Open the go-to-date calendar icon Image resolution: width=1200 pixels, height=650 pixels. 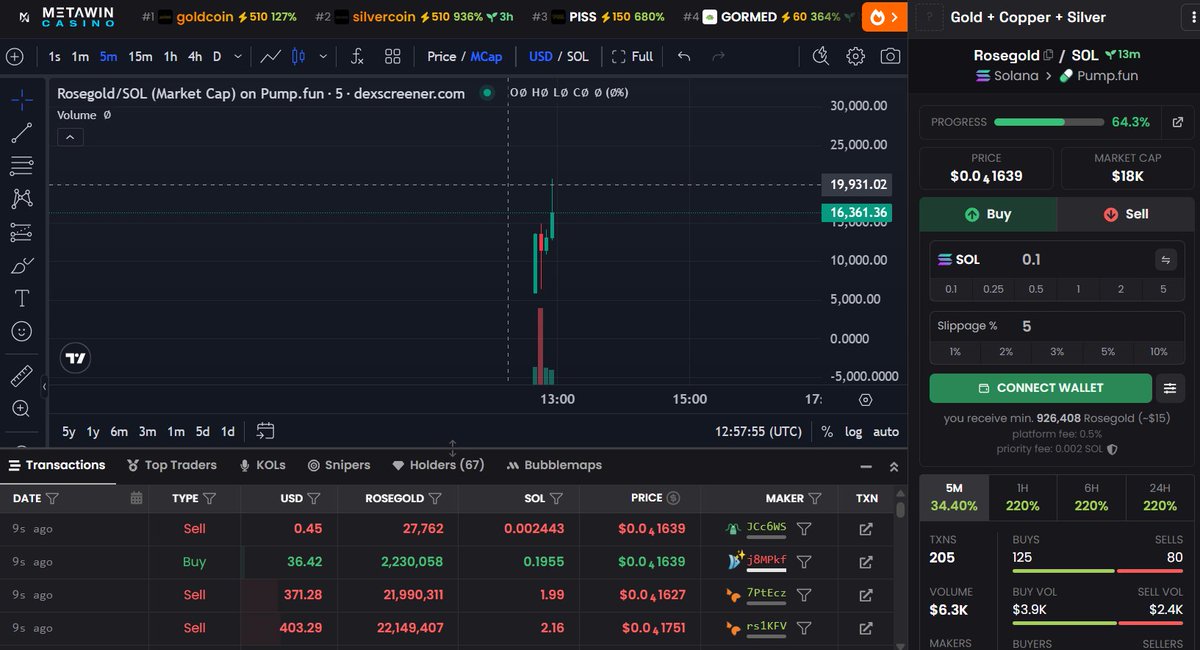point(265,431)
